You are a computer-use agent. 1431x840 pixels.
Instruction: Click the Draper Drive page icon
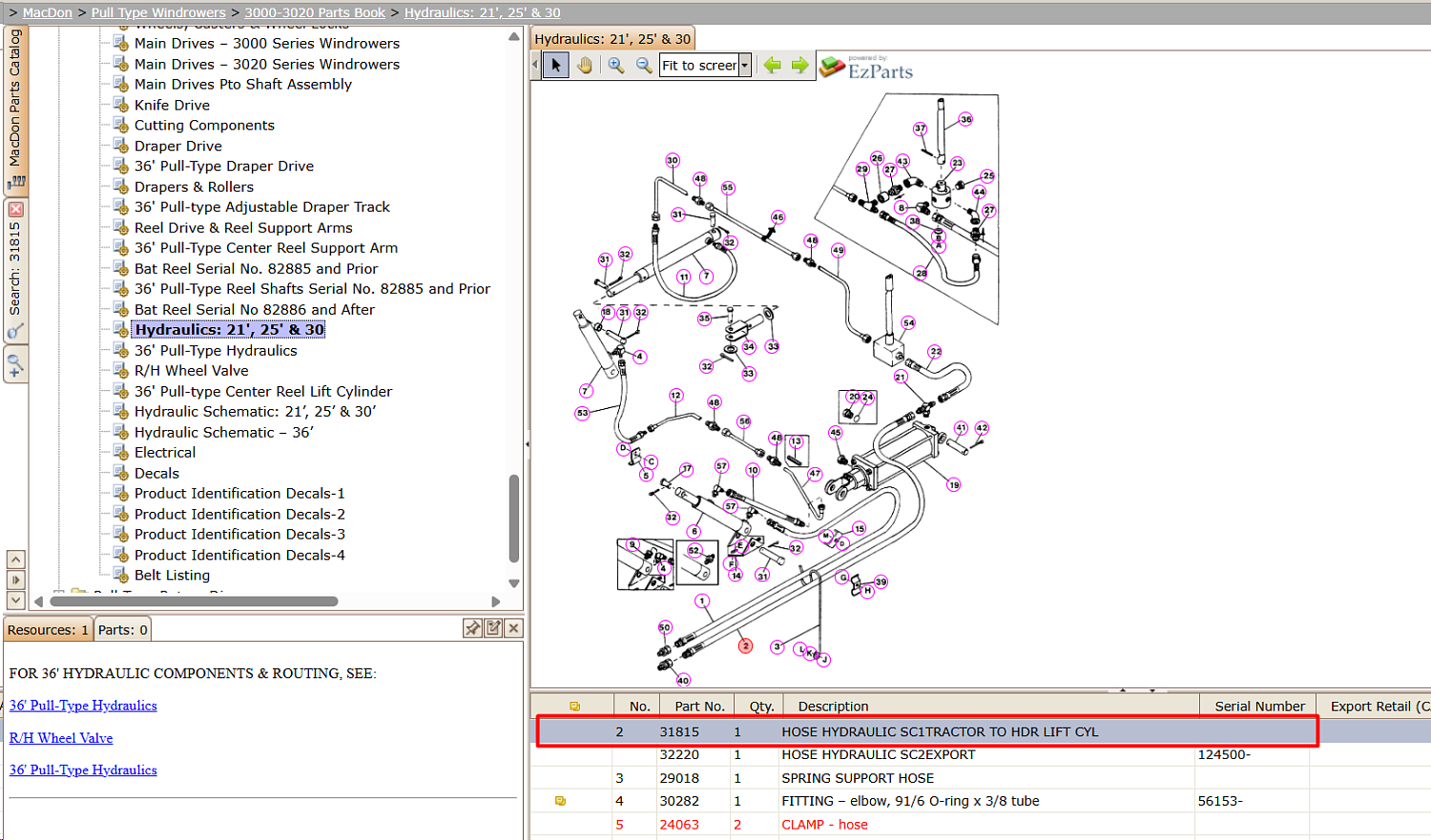pyautogui.click(x=121, y=146)
